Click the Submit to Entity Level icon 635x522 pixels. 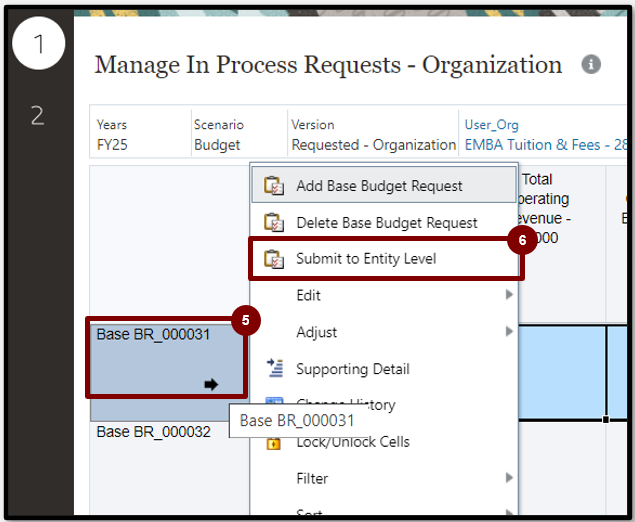(273, 260)
